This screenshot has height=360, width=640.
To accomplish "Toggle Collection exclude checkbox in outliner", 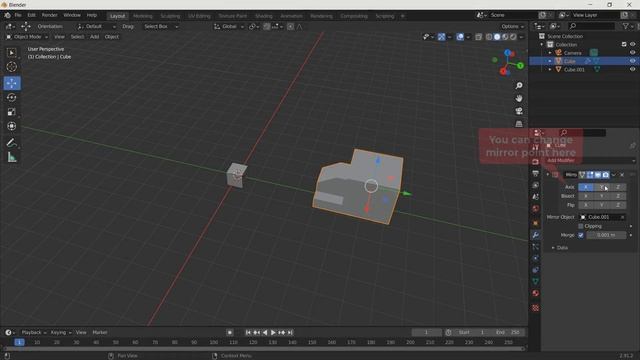I will (x=624, y=44).
